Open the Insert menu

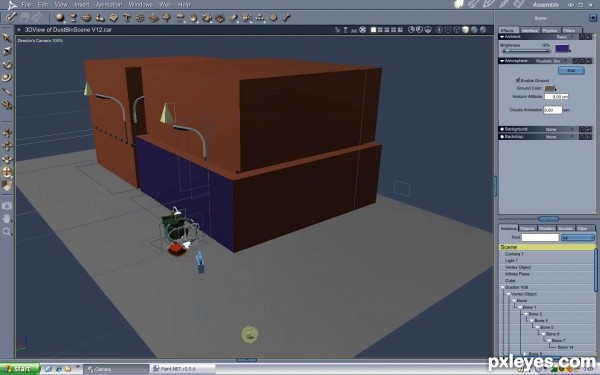tap(81, 5)
